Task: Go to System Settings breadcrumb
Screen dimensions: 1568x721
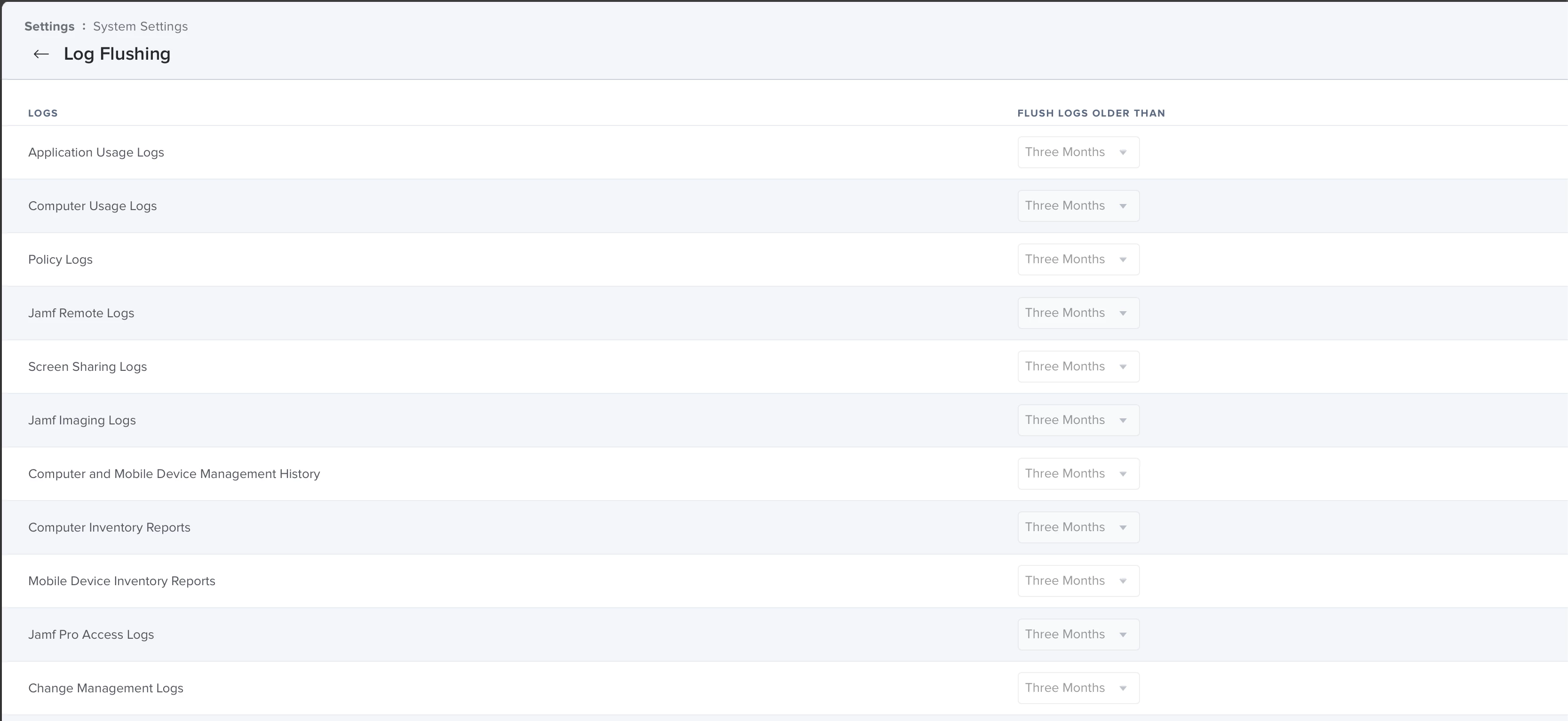Action: (140, 26)
